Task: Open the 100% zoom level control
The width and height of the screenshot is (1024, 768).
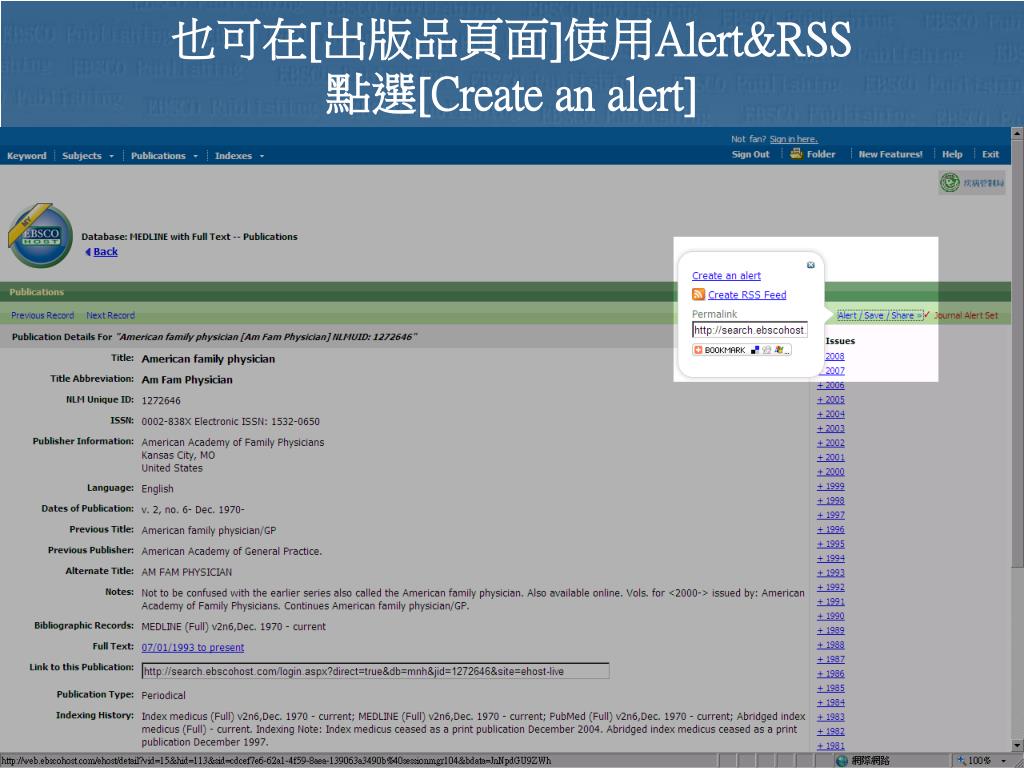Action: (983, 760)
